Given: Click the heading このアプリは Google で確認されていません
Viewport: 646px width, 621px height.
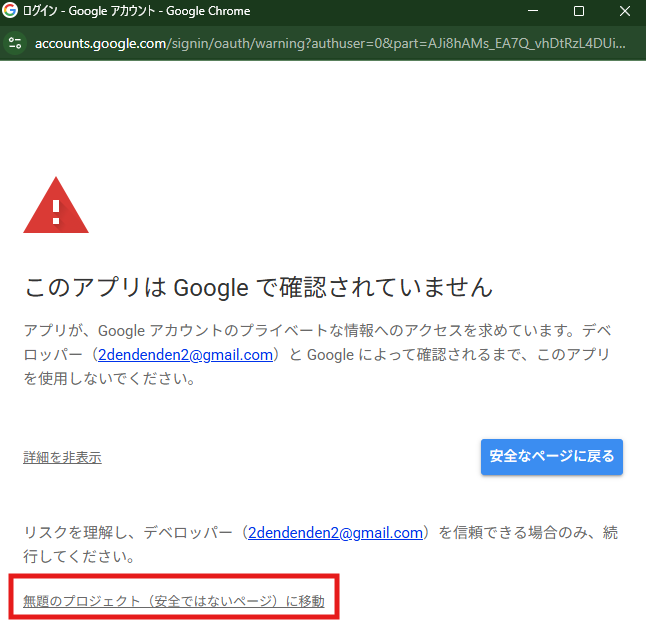Looking at the screenshot, I should 259,287.
